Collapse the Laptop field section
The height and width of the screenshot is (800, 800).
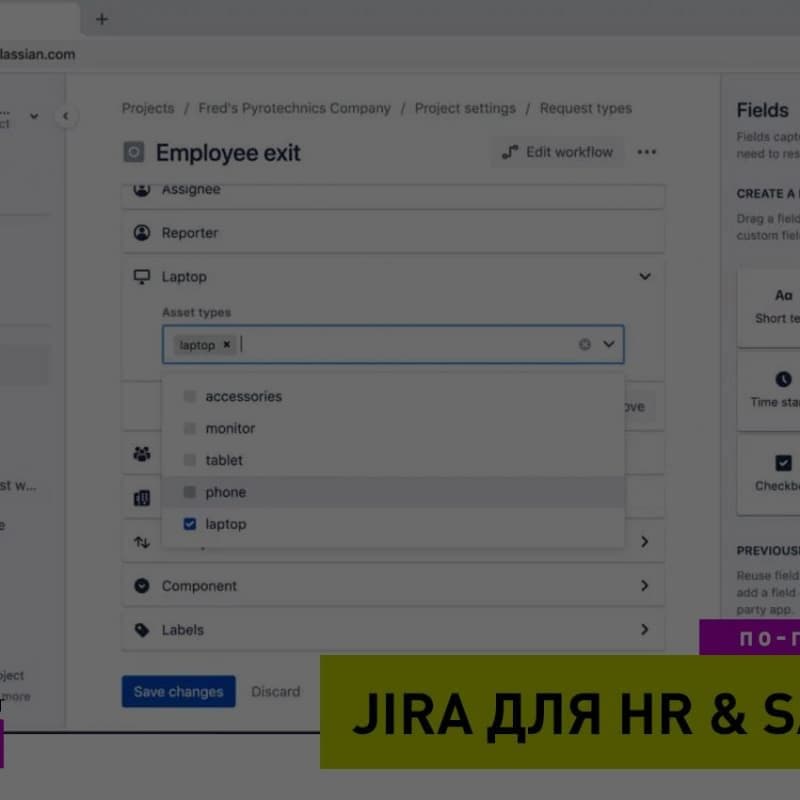645,277
